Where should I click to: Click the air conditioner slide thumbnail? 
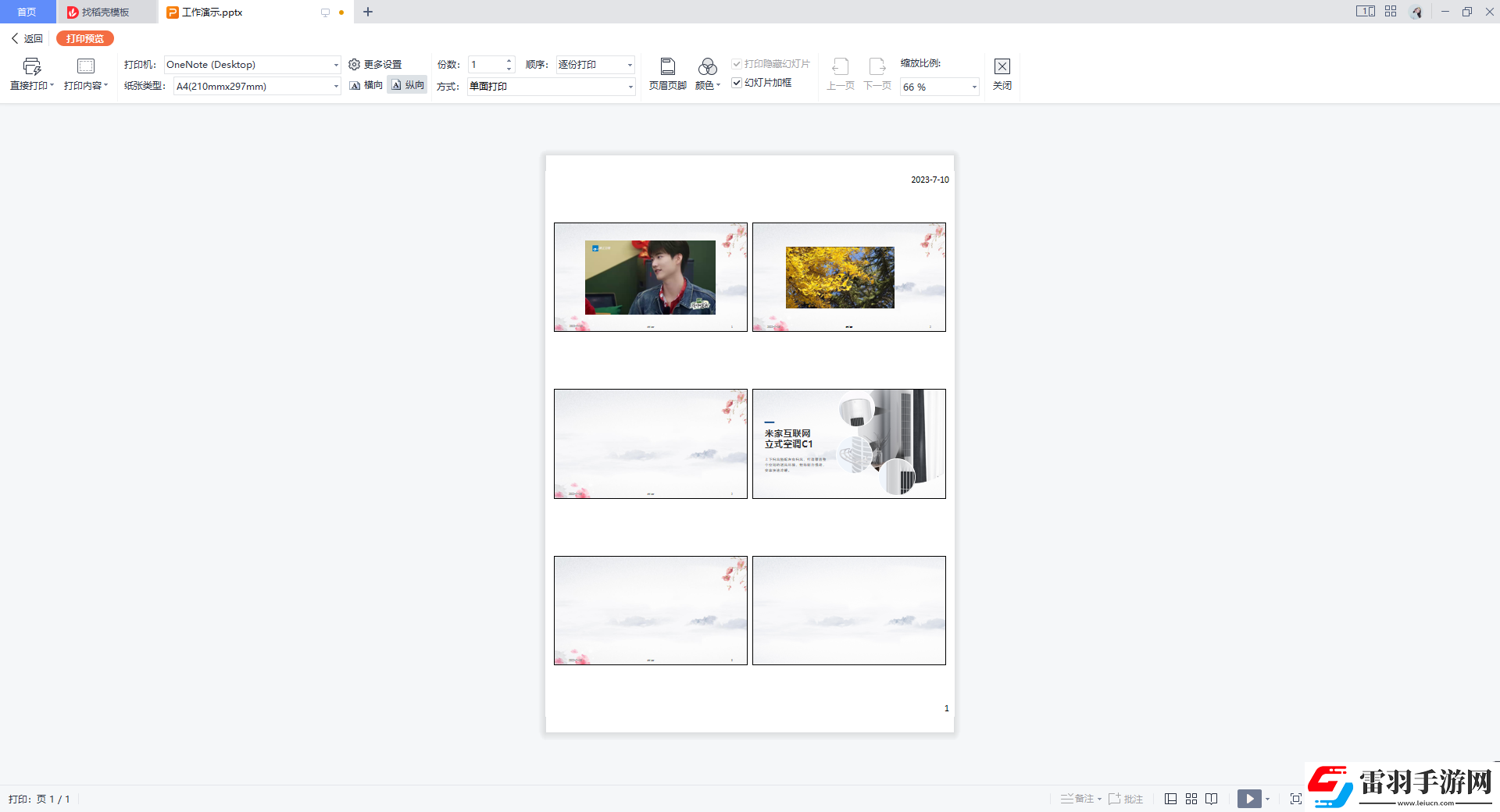(x=848, y=443)
